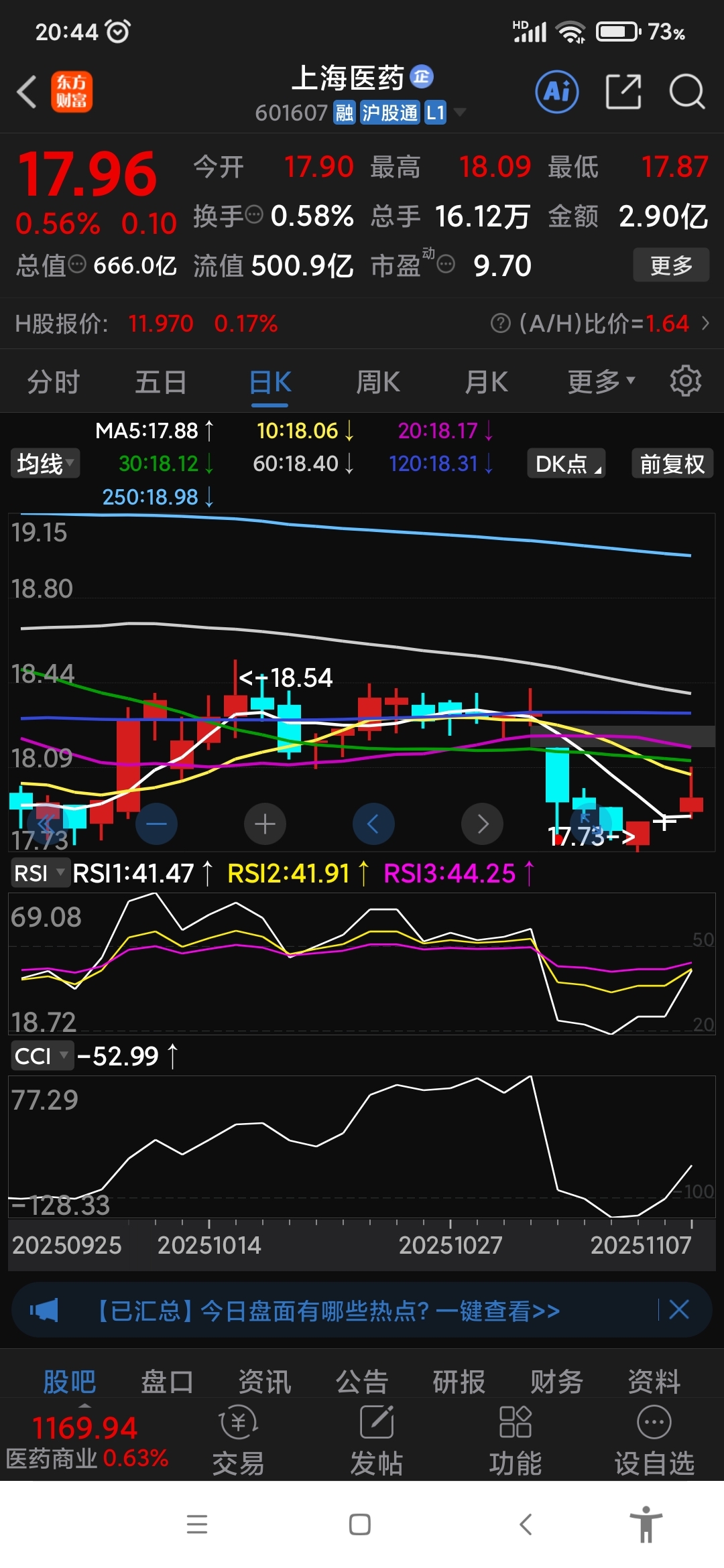Screen dimensions: 724x1568
Task: Open the 研报 research reports tab
Action: point(459,1381)
